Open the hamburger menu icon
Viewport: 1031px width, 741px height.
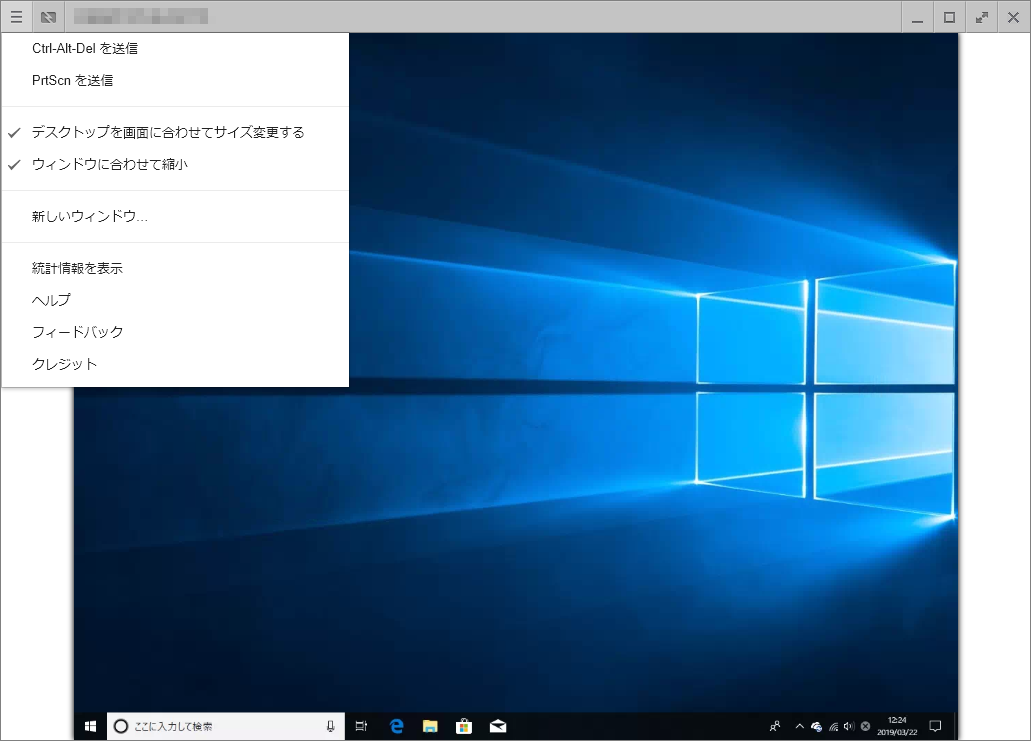pos(16,17)
